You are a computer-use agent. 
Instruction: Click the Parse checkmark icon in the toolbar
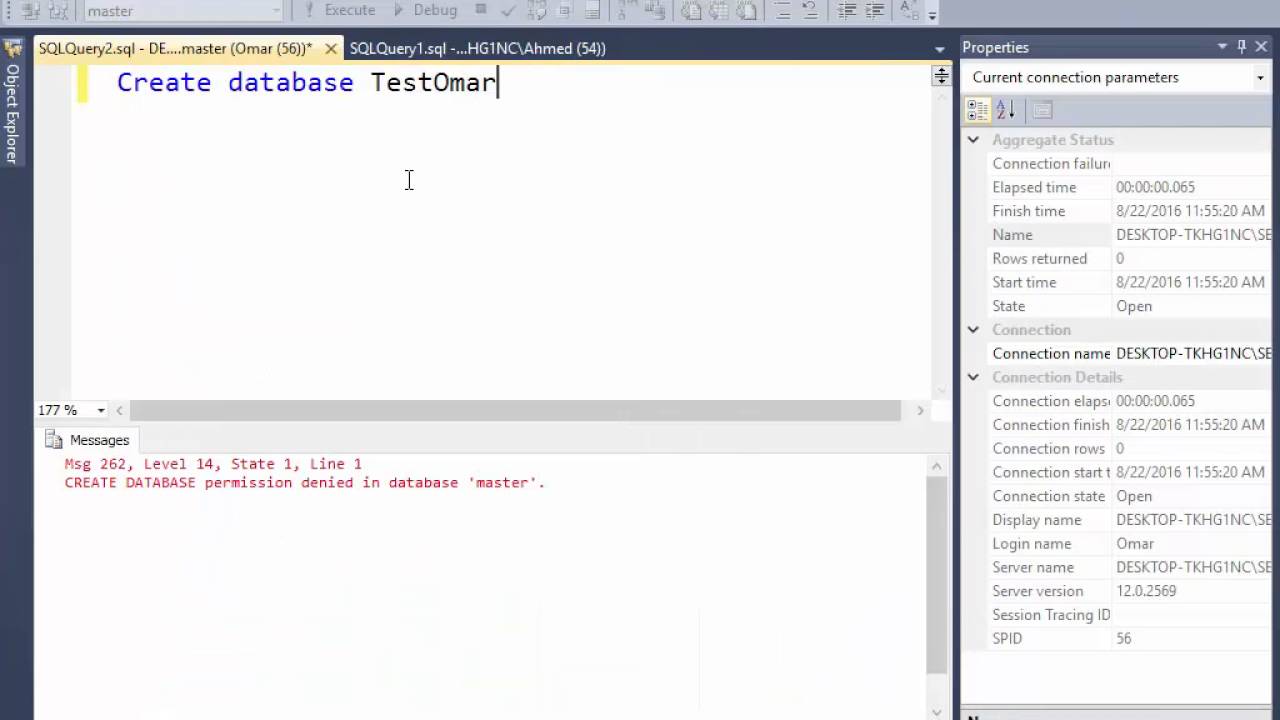click(508, 10)
